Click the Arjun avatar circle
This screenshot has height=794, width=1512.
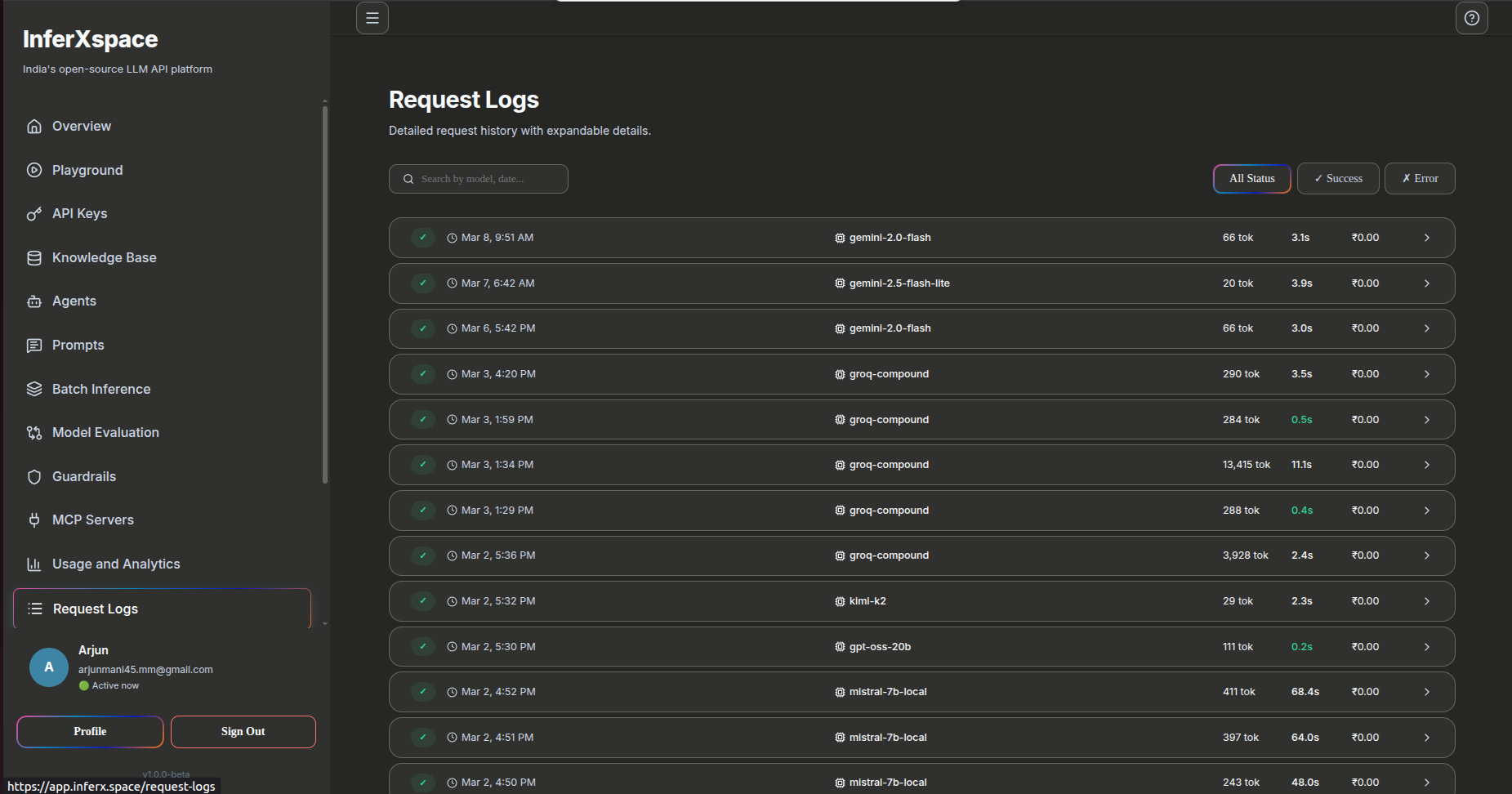click(49, 667)
